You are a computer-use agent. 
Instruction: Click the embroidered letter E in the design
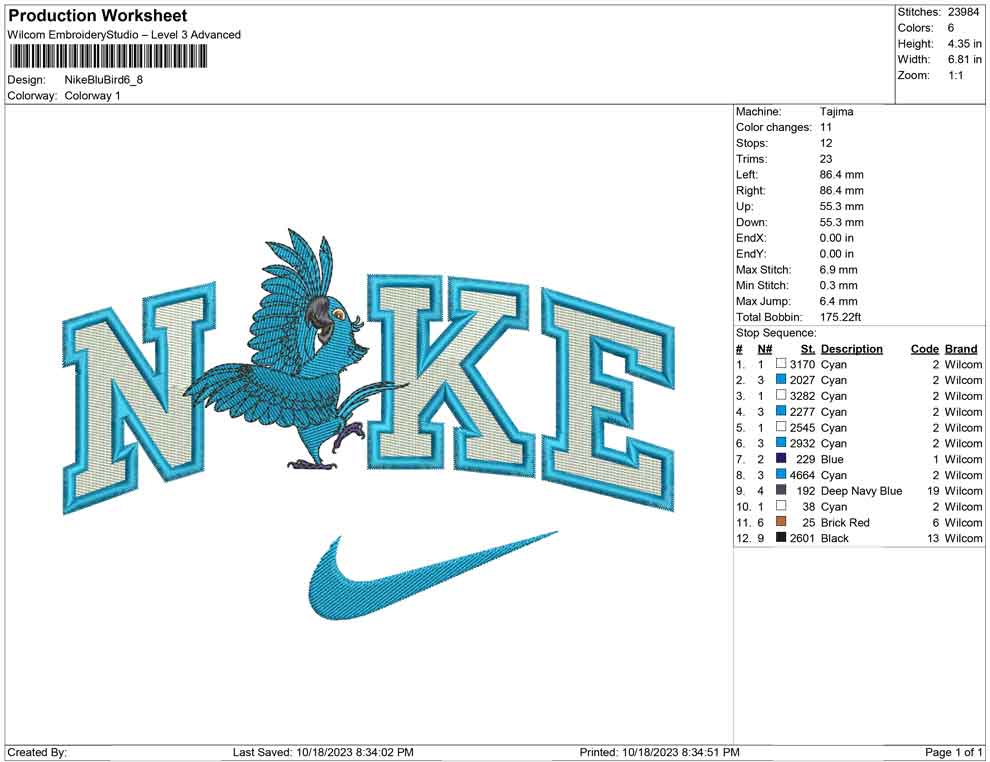click(x=607, y=400)
